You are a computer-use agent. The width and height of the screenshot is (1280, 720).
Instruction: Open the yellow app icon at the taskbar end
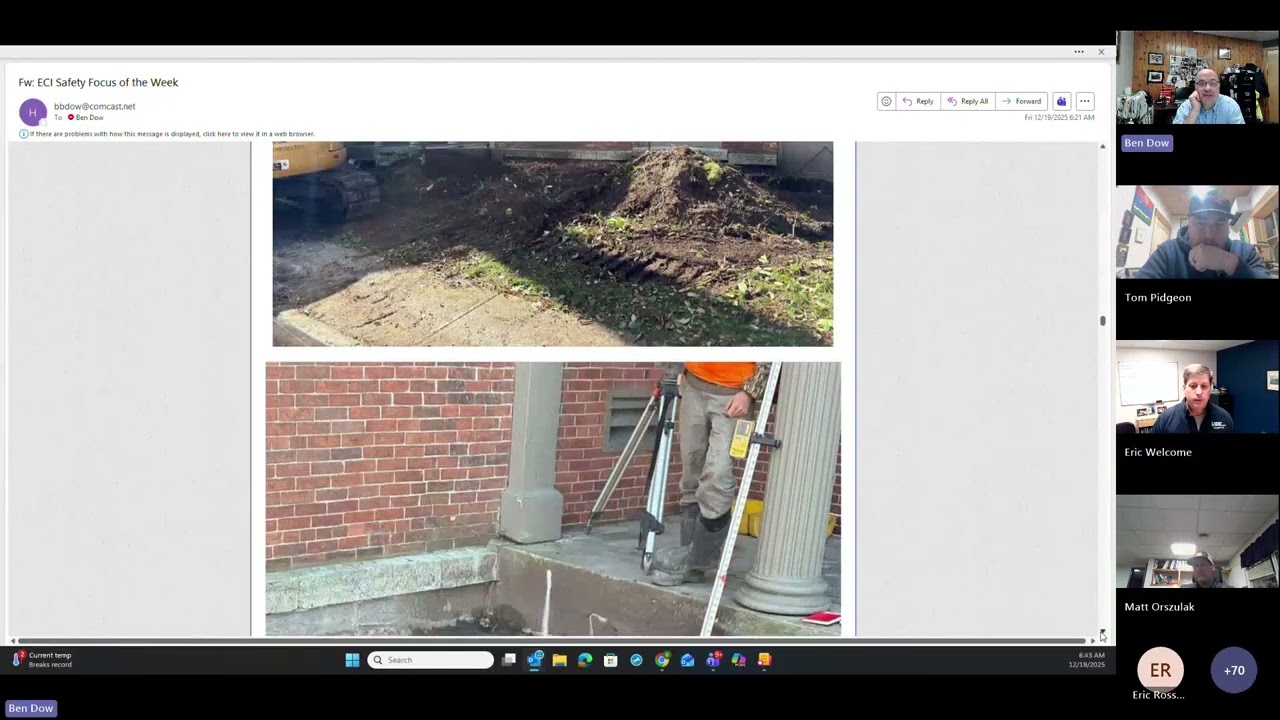coord(764,660)
